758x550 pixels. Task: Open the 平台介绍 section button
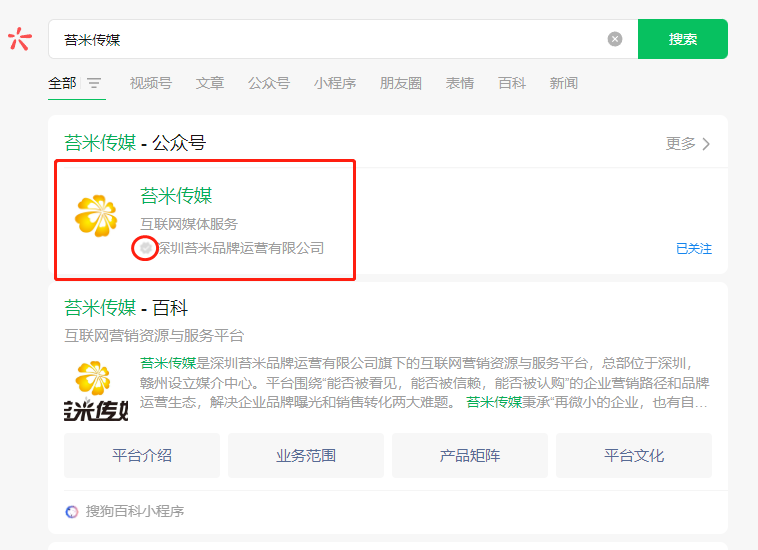point(142,455)
